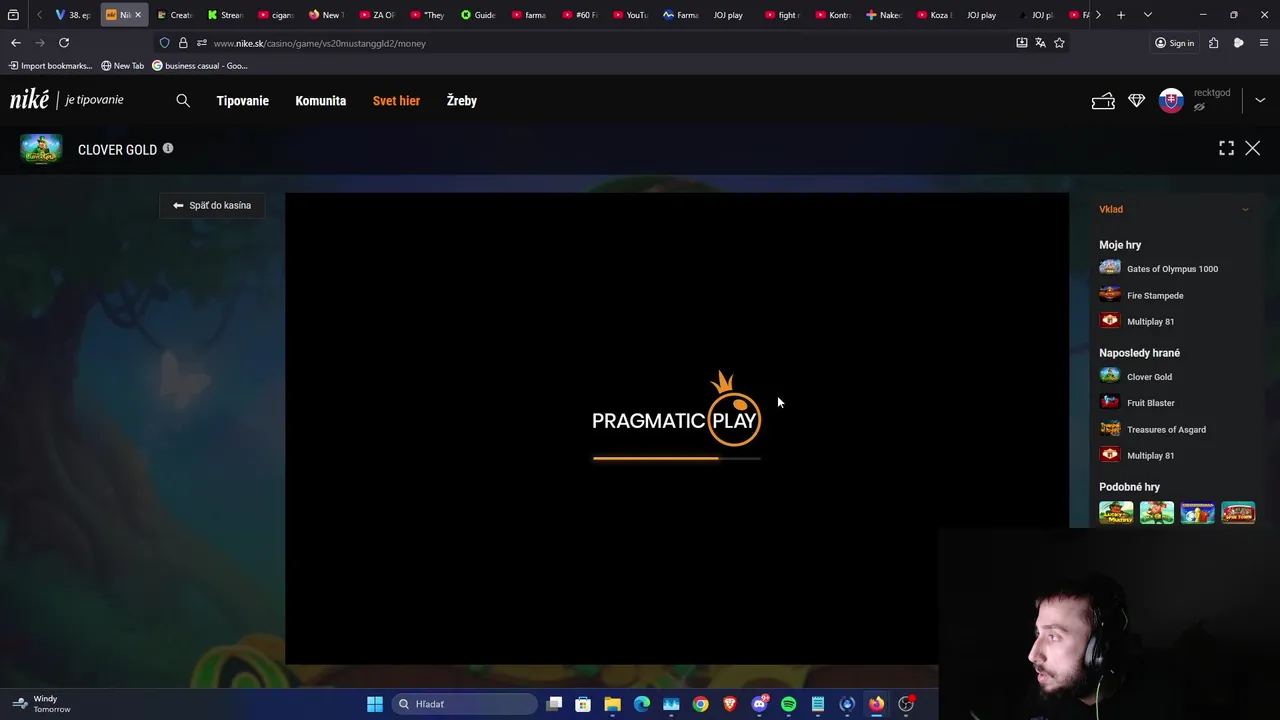Image resolution: width=1280 pixels, height=720 pixels.
Task: Close the active Niké tab
Action: pos(138,15)
